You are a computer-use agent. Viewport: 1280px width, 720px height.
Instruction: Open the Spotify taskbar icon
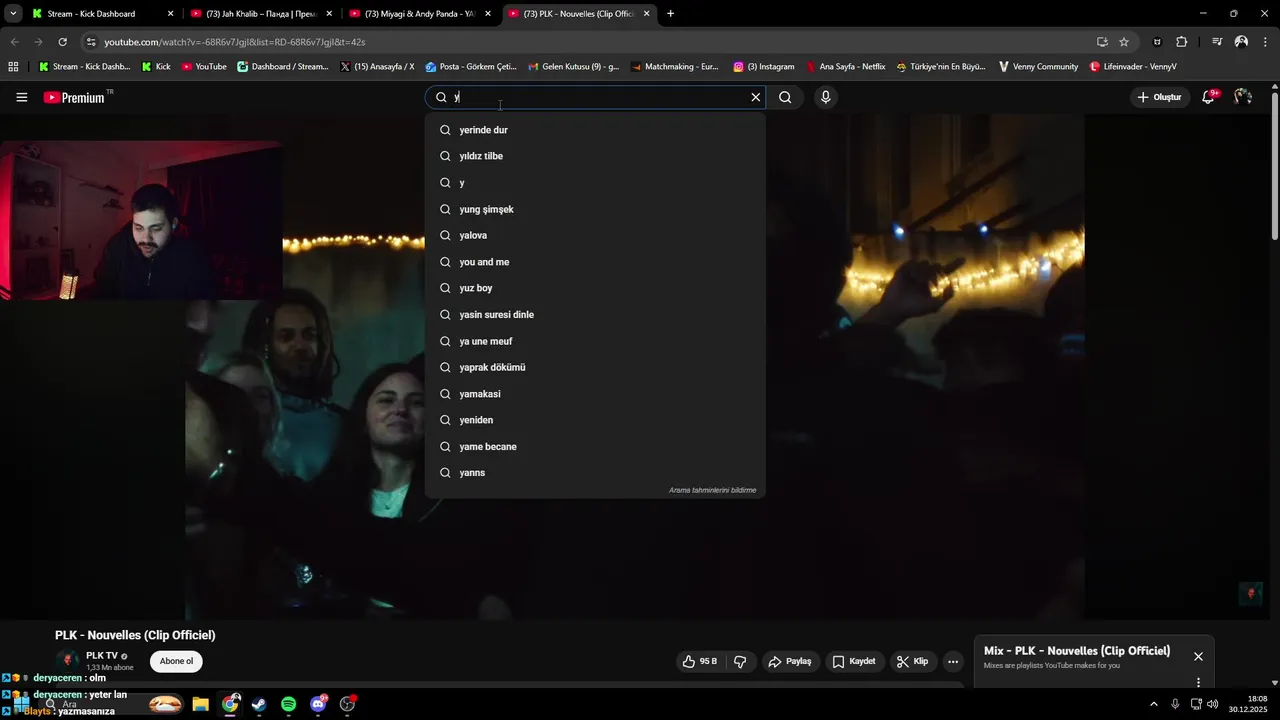[289, 704]
